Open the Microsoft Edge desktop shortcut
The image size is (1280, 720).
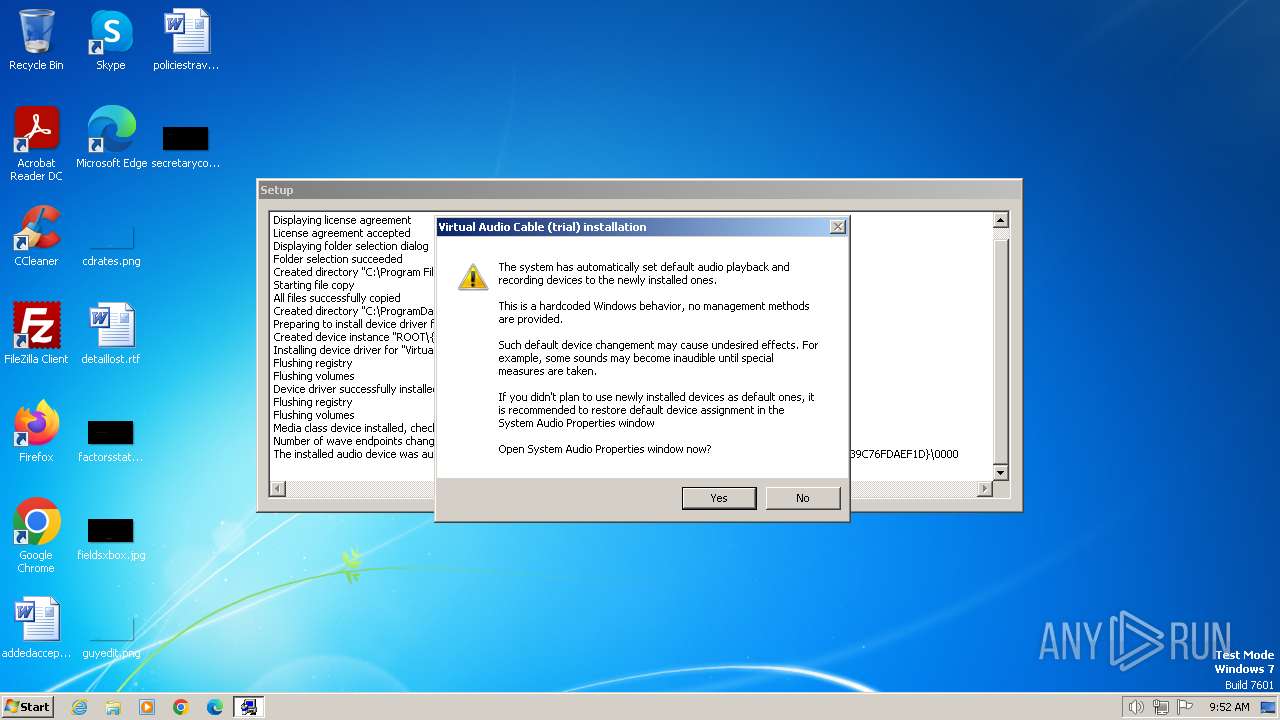tap(111, 138)
